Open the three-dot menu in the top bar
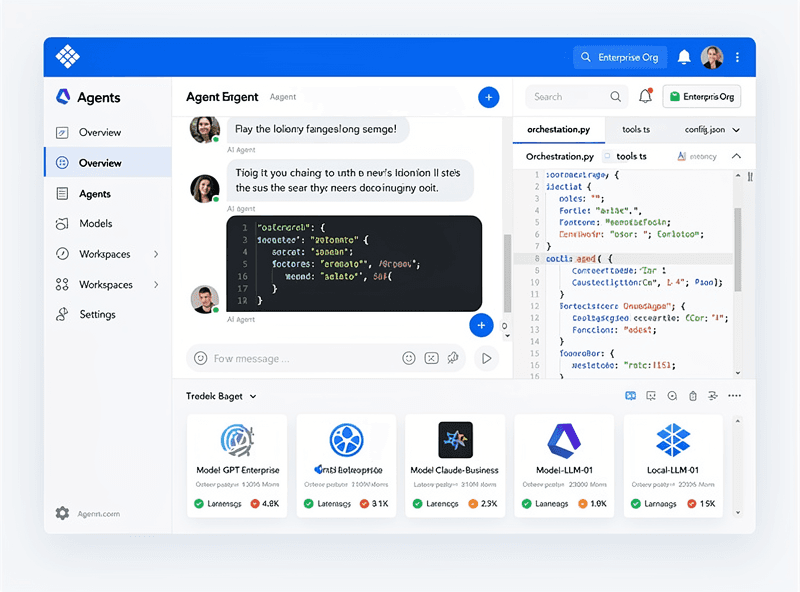800x592 pixels. 738,57
